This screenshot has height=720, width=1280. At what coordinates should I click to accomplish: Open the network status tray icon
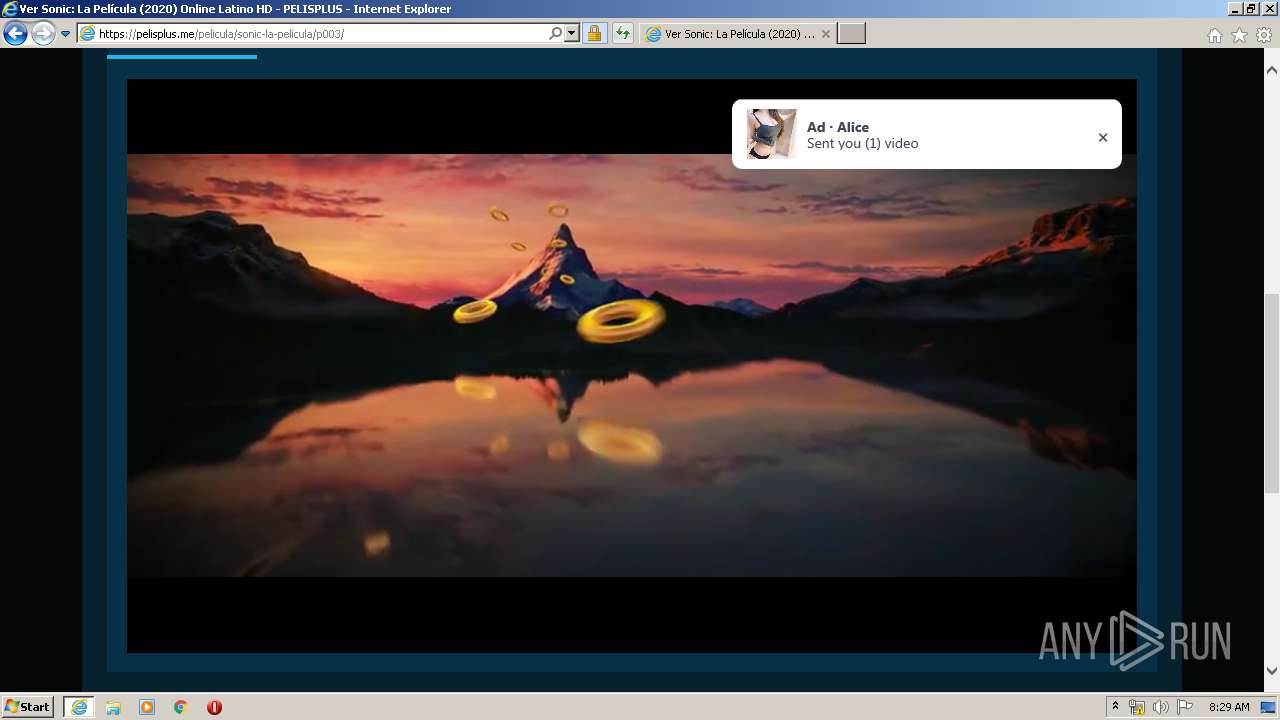click(1137, 707)
